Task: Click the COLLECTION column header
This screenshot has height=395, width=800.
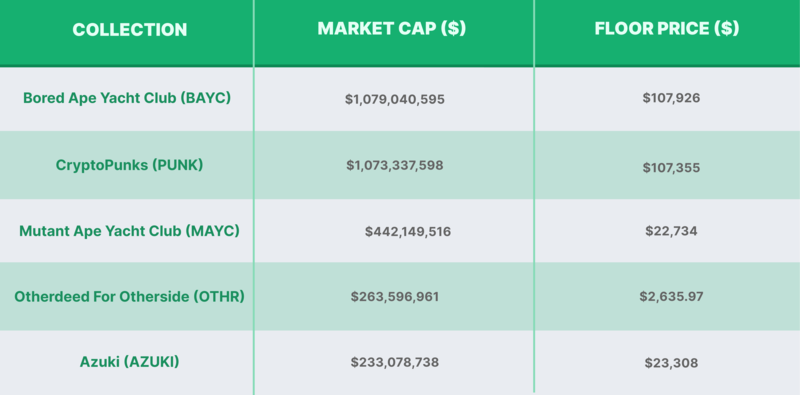Action: [x=130, y=30]
